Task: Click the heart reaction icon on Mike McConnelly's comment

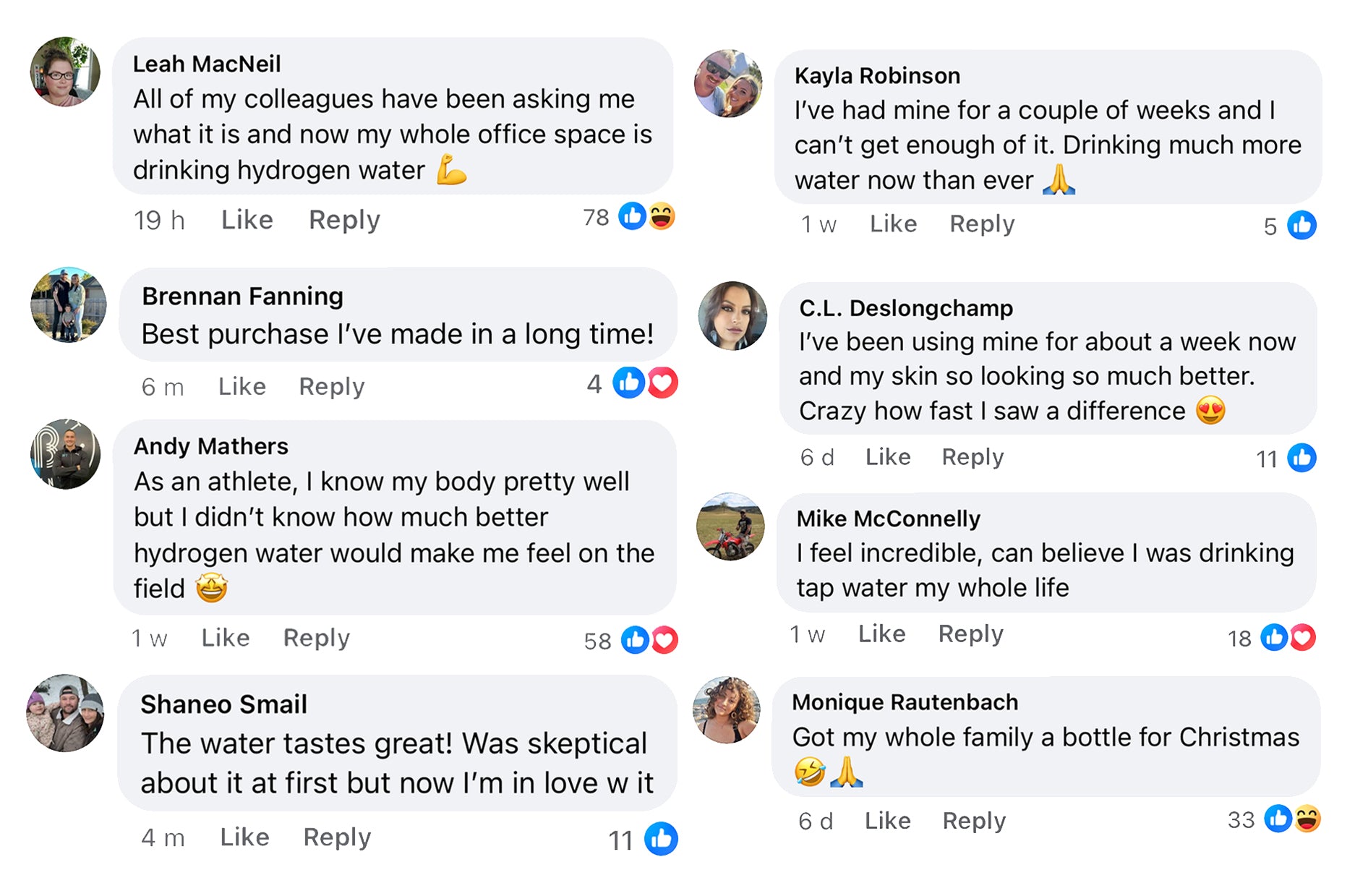Action: [x=1303, y=637]
